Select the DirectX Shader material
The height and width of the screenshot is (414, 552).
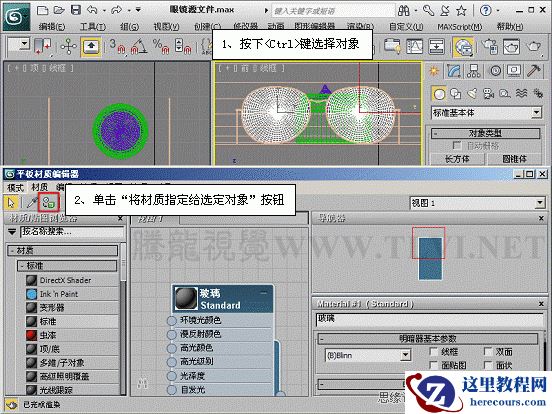(x=65, y=280)
